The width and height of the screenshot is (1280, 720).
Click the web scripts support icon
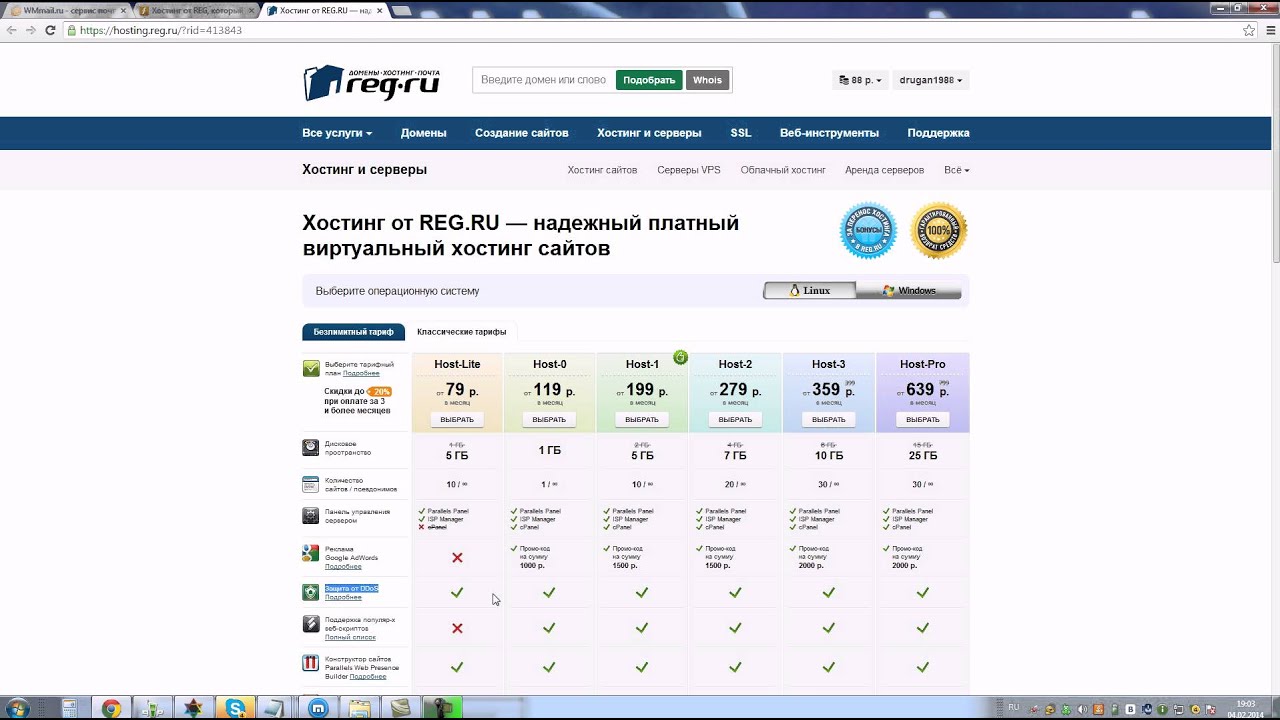point(311,624)
